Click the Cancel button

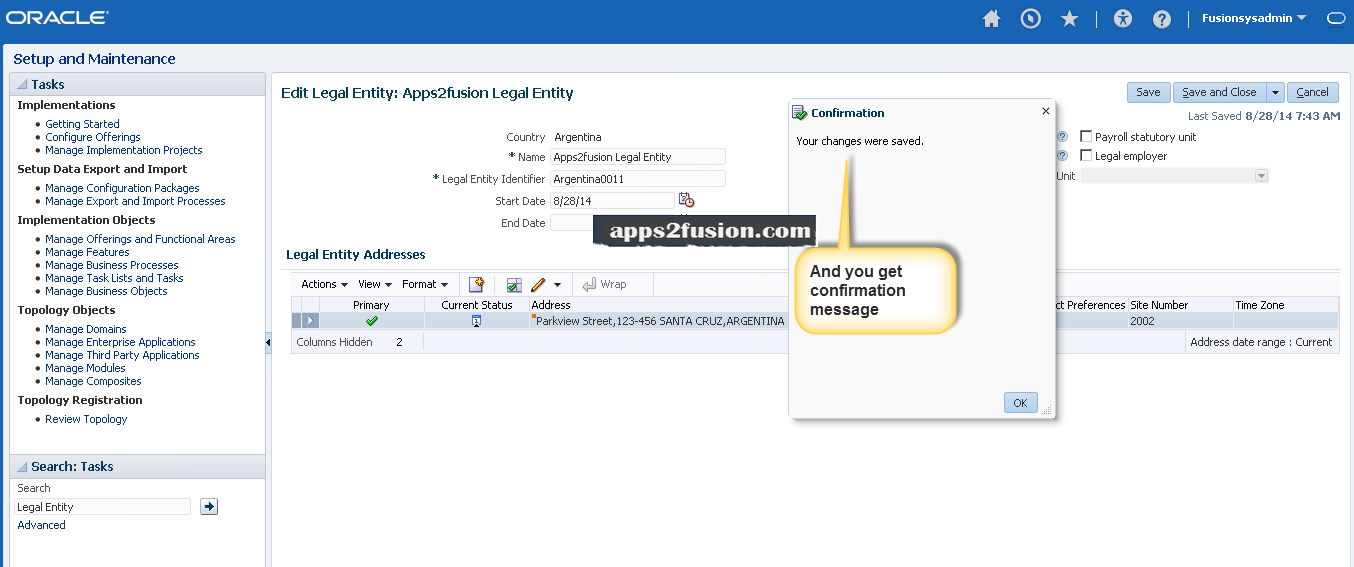(1312, 92)
